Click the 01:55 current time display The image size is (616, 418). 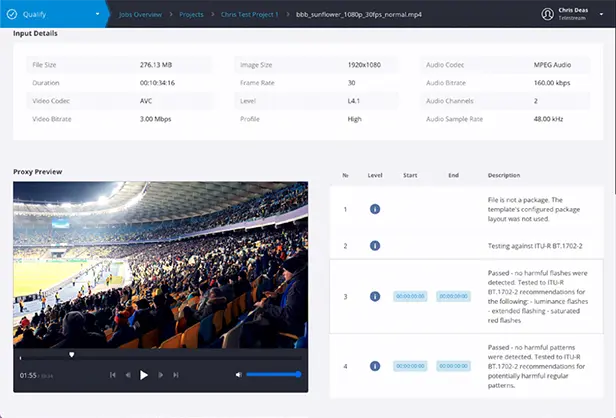click(28, 376)
